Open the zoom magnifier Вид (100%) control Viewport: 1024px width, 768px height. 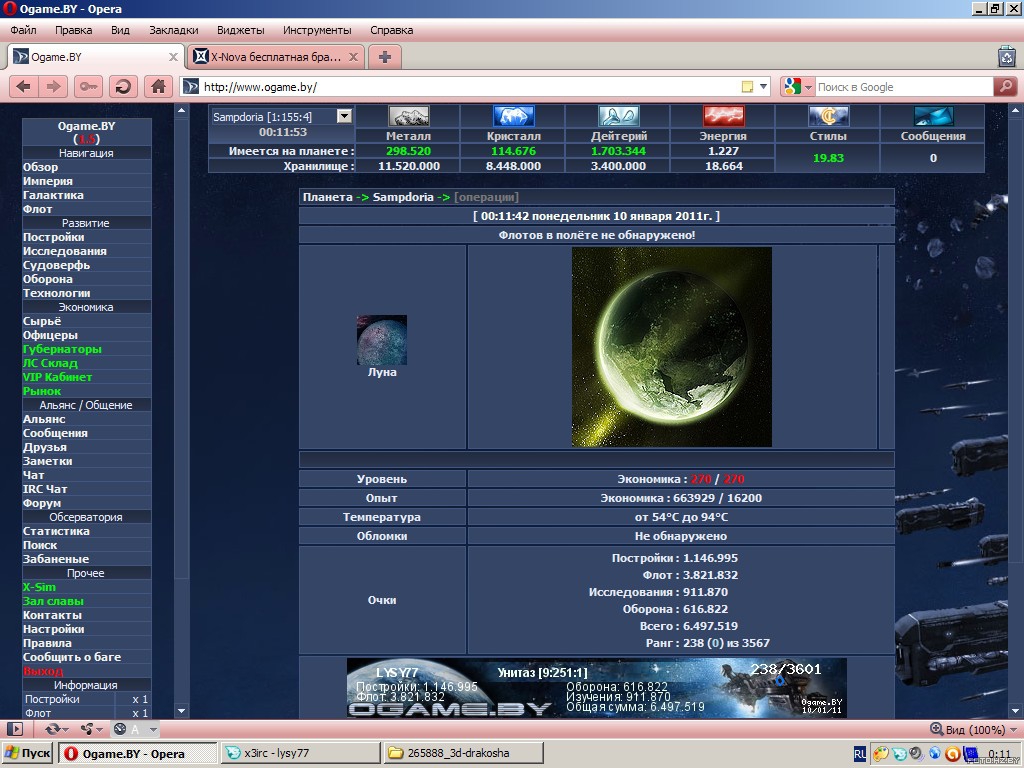point(972,729)
